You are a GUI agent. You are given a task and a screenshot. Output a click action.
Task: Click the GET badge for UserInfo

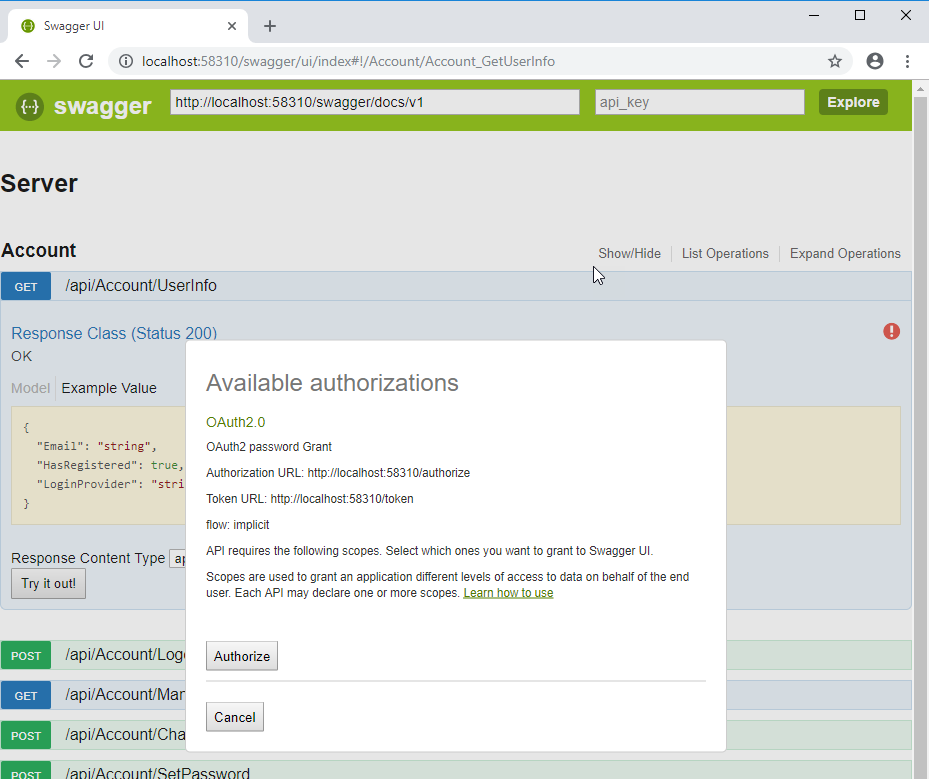pyautogui.click(x=26, y=287)
